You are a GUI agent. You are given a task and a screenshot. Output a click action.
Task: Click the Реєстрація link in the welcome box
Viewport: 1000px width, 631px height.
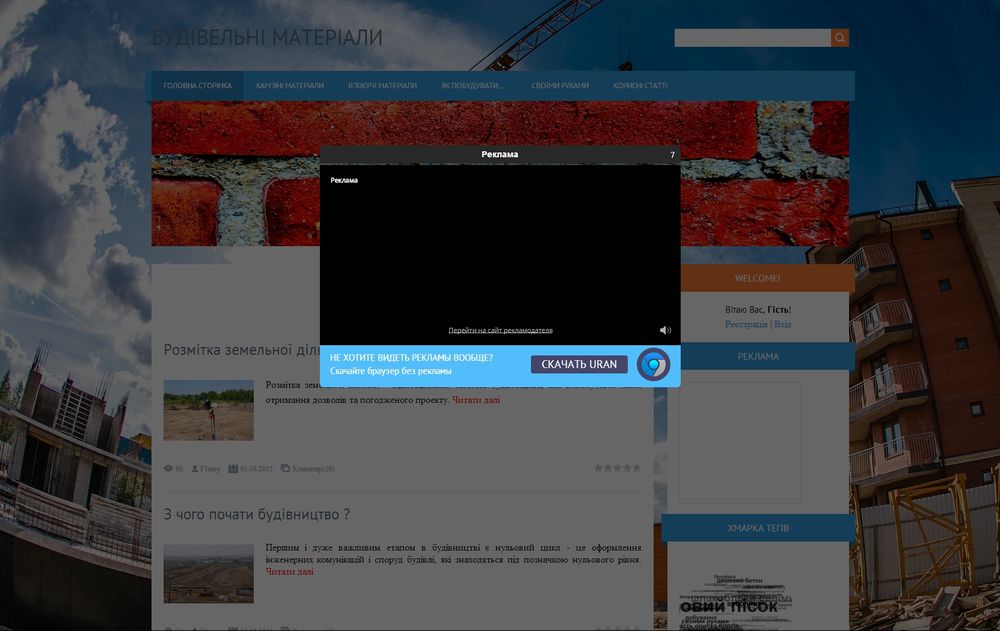(746, 324)
